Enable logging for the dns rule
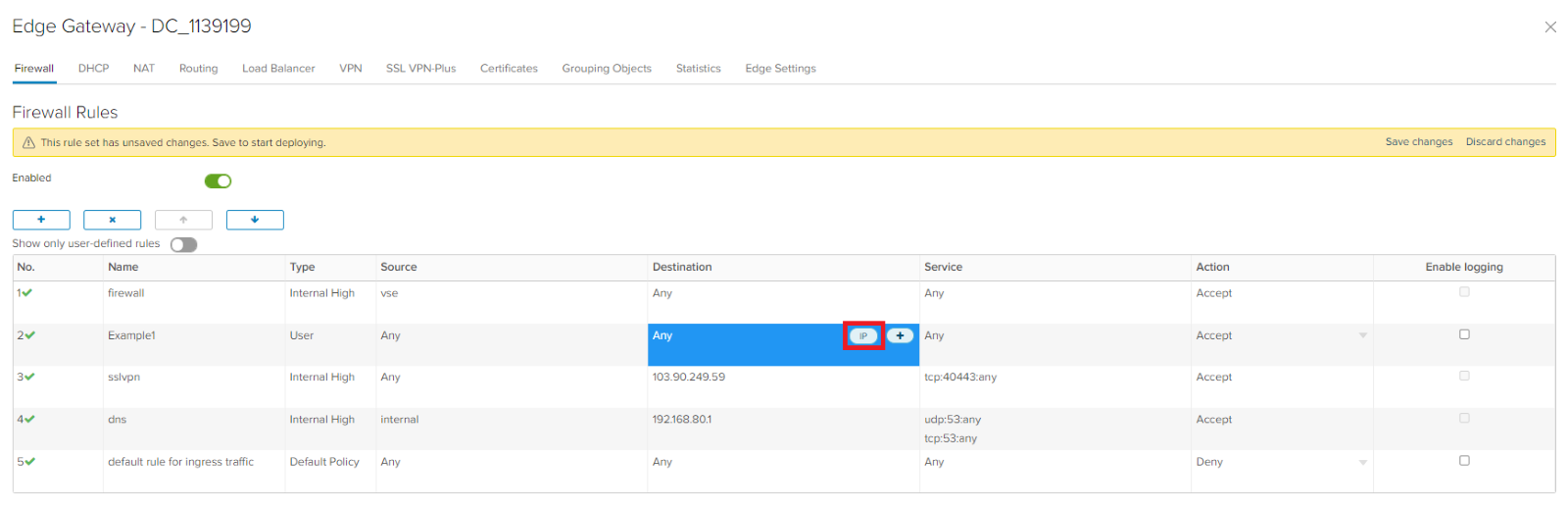1568x508 pixels. (1464, 418)
